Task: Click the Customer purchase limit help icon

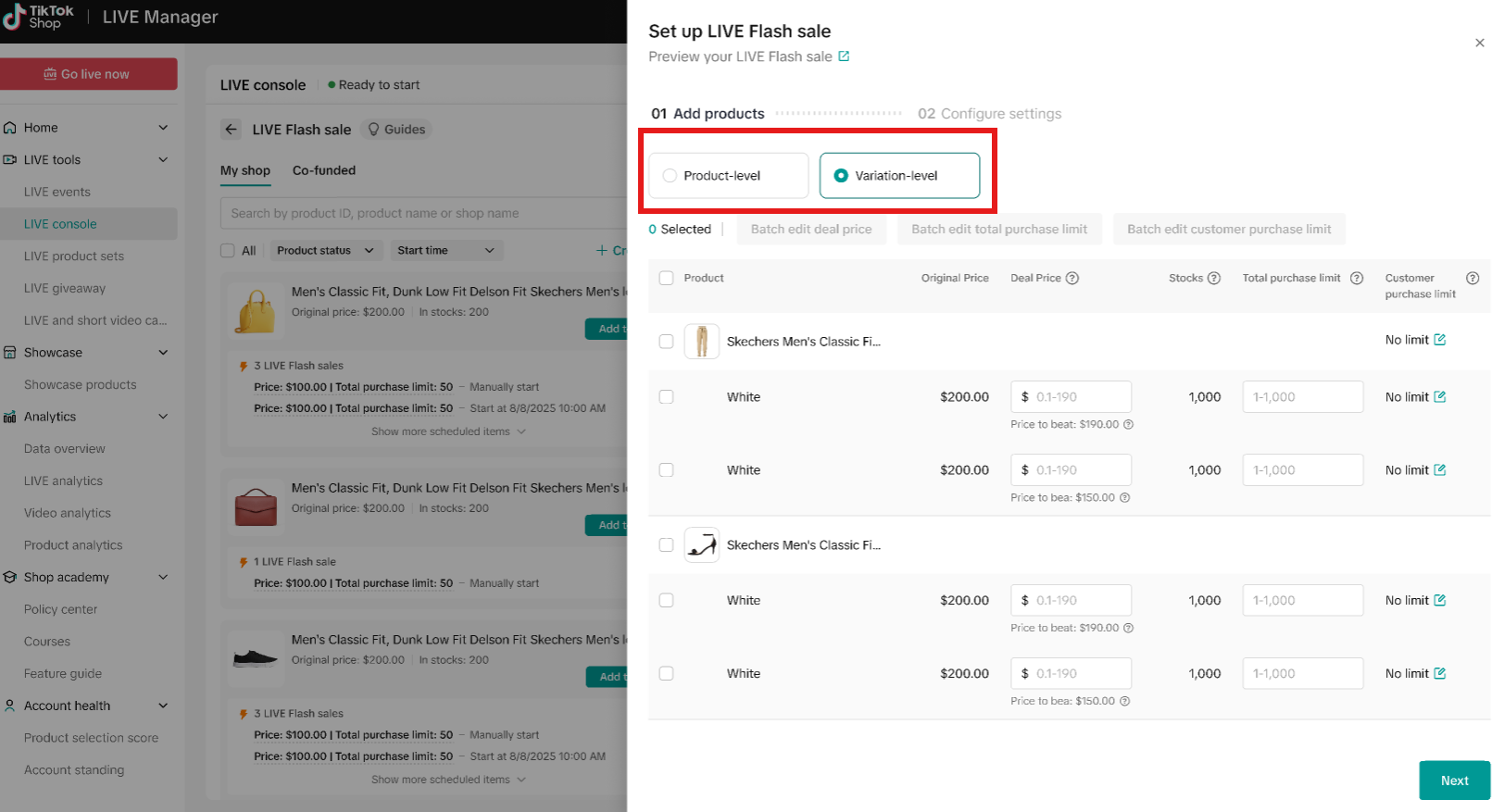Action: pos(1473,278)
